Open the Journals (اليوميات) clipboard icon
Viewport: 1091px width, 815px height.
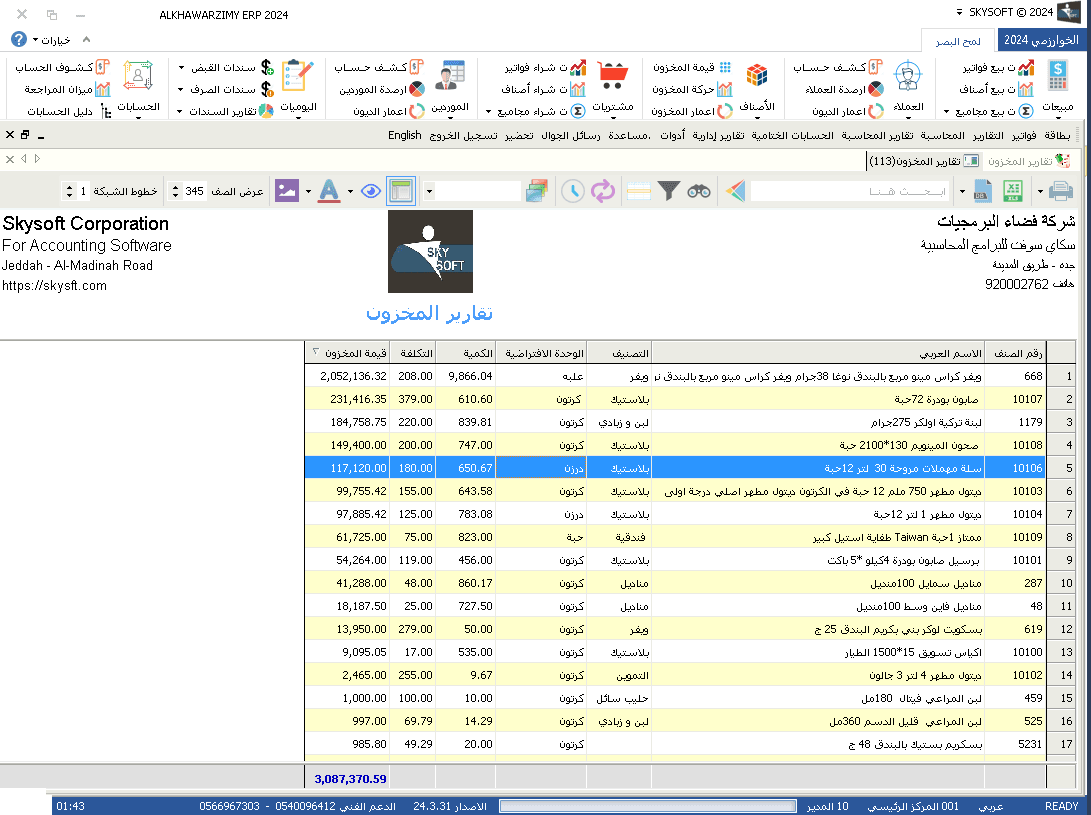click(x=298, y=75)
